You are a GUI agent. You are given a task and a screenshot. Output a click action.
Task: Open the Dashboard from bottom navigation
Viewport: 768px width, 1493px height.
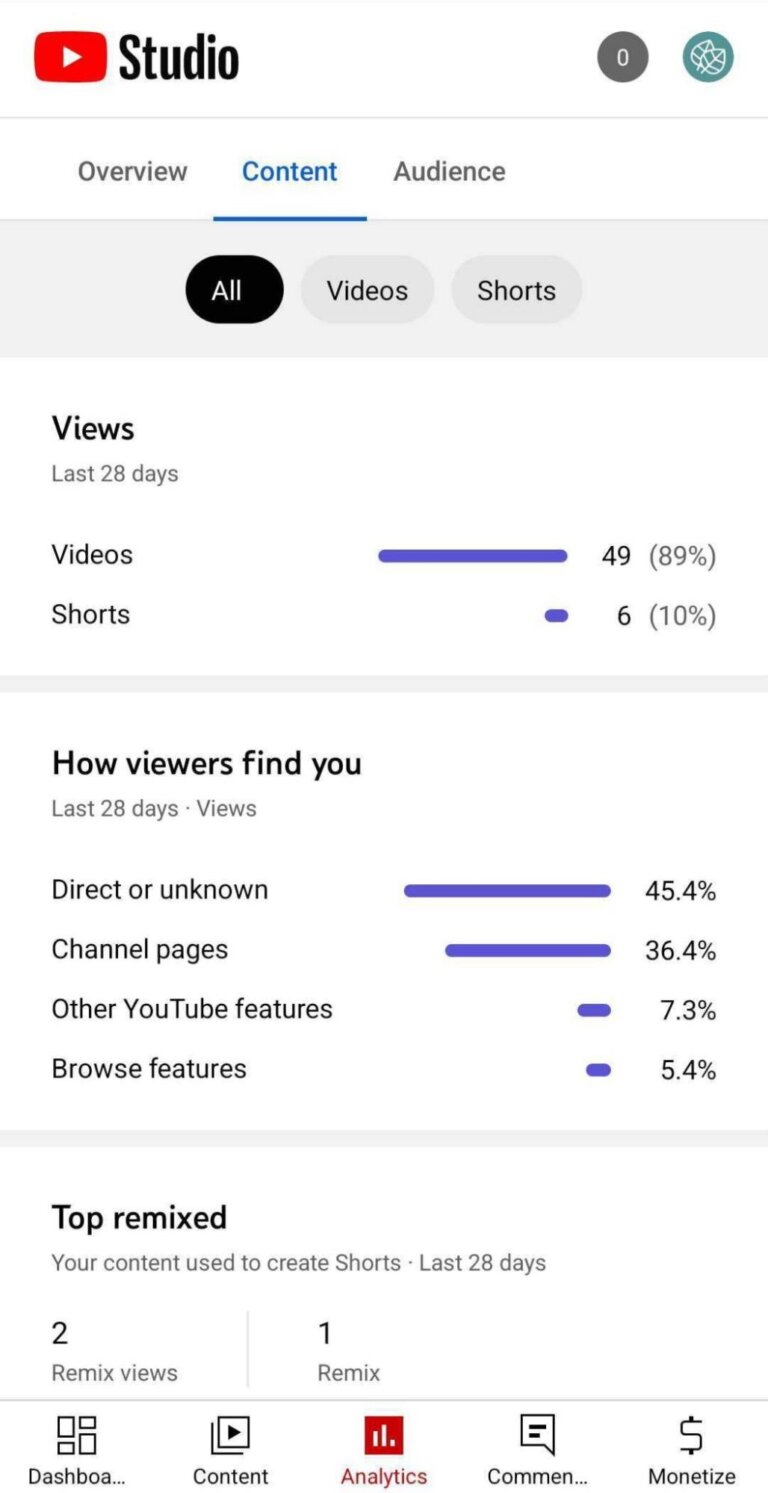pyautogui.click(x=75, y=1447)
